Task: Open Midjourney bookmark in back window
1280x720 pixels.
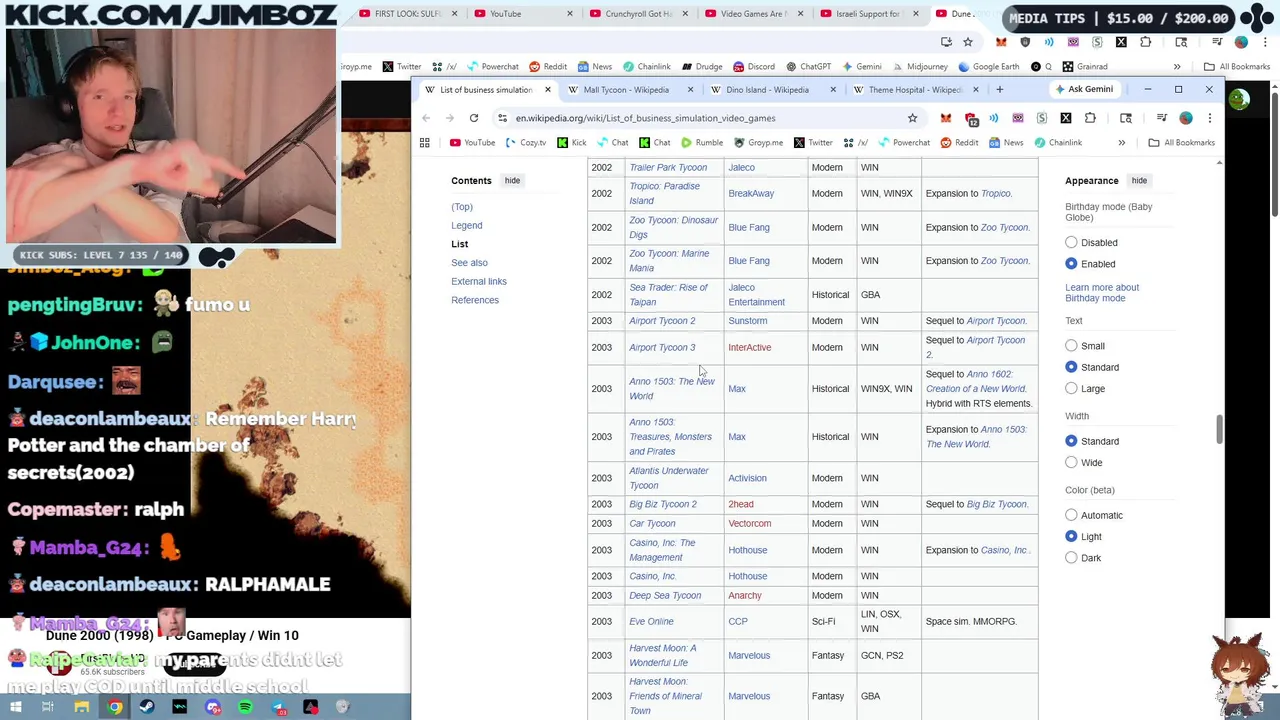Action: 919,67
